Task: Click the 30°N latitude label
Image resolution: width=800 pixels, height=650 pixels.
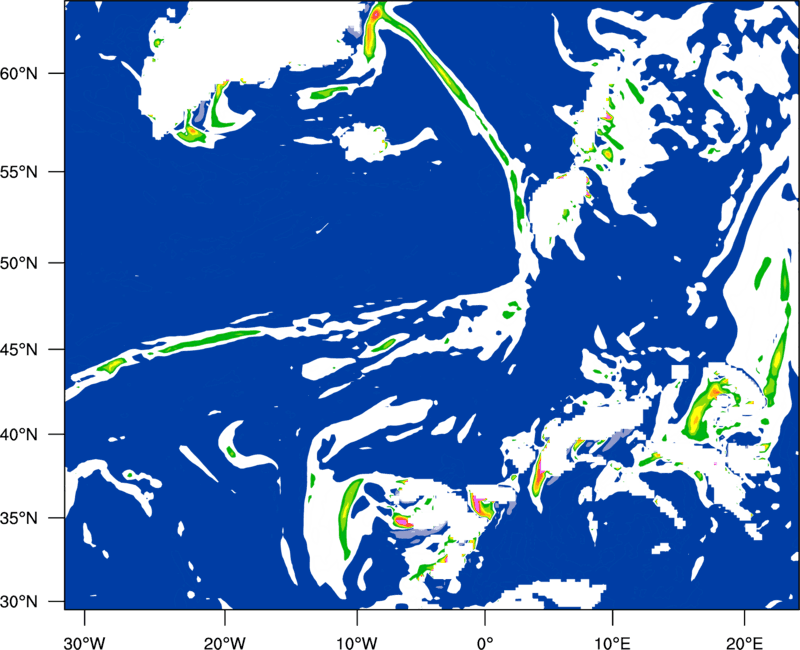Action: click(x=19, y=602)
